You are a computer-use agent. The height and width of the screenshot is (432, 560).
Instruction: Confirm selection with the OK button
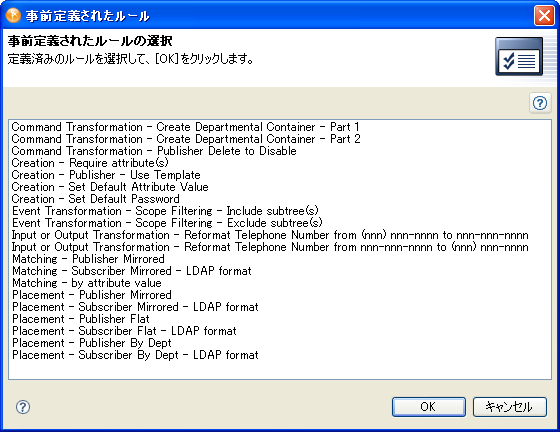(429, 407)
